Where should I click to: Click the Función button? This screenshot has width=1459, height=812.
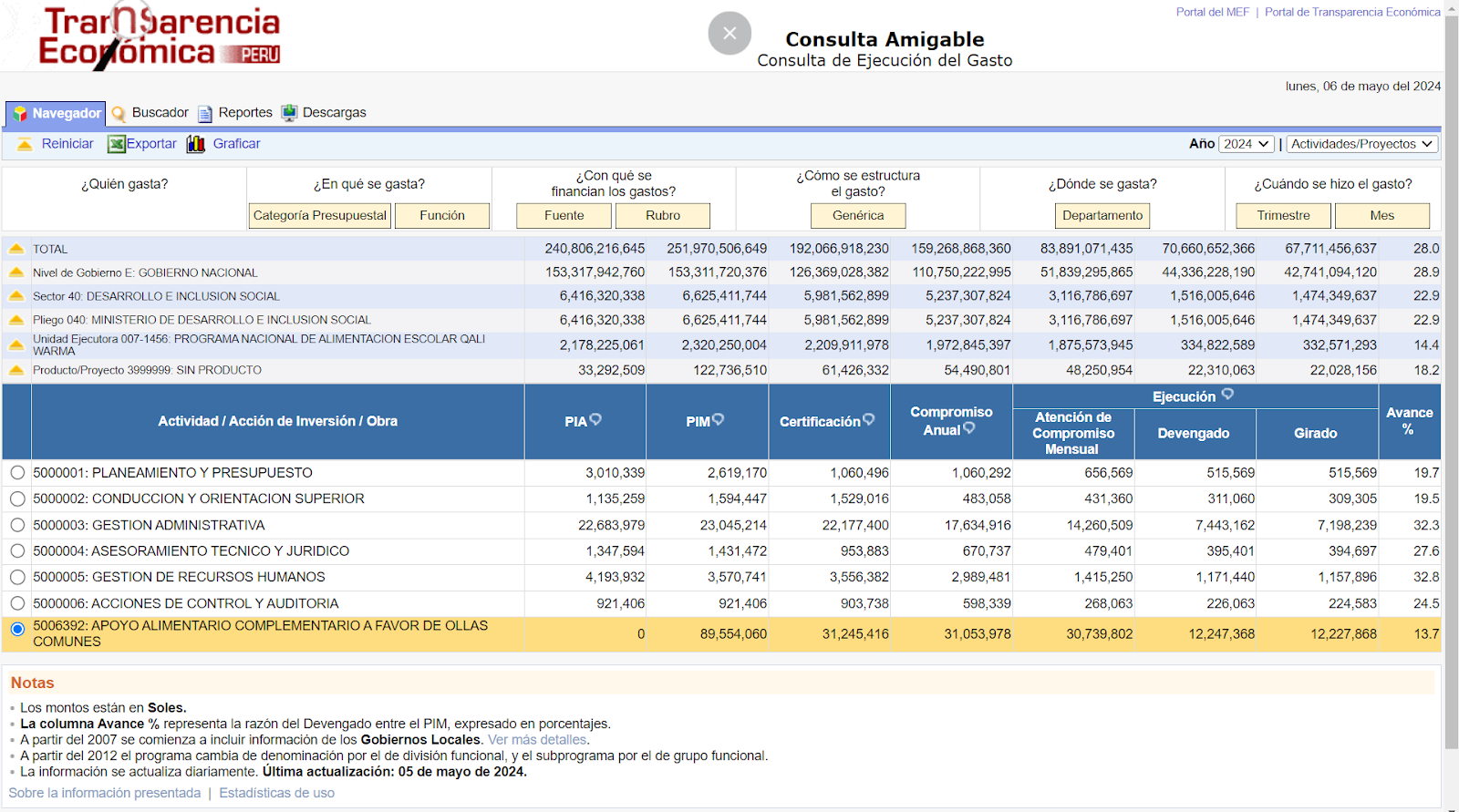(442, 216)
